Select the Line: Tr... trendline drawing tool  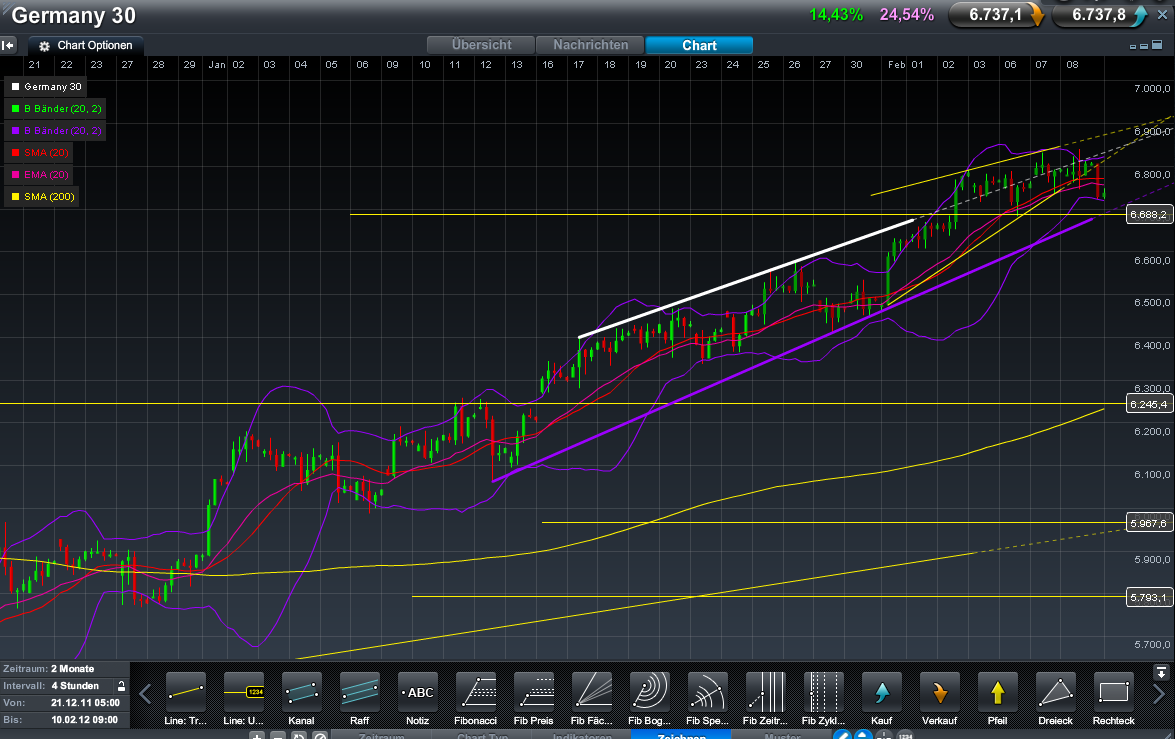(x=185, y=692)
